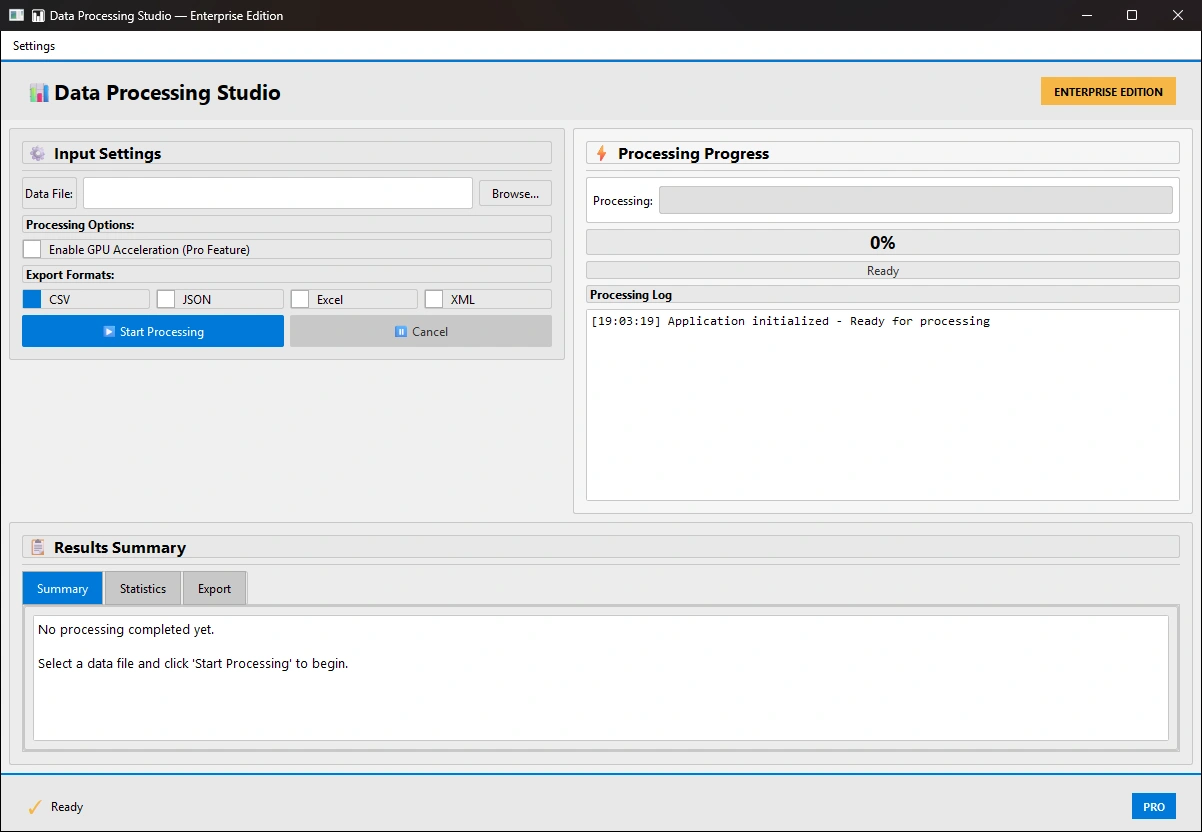Click the Cancel button
Viewport: 1202px width, 832px height.
[421, 331]
